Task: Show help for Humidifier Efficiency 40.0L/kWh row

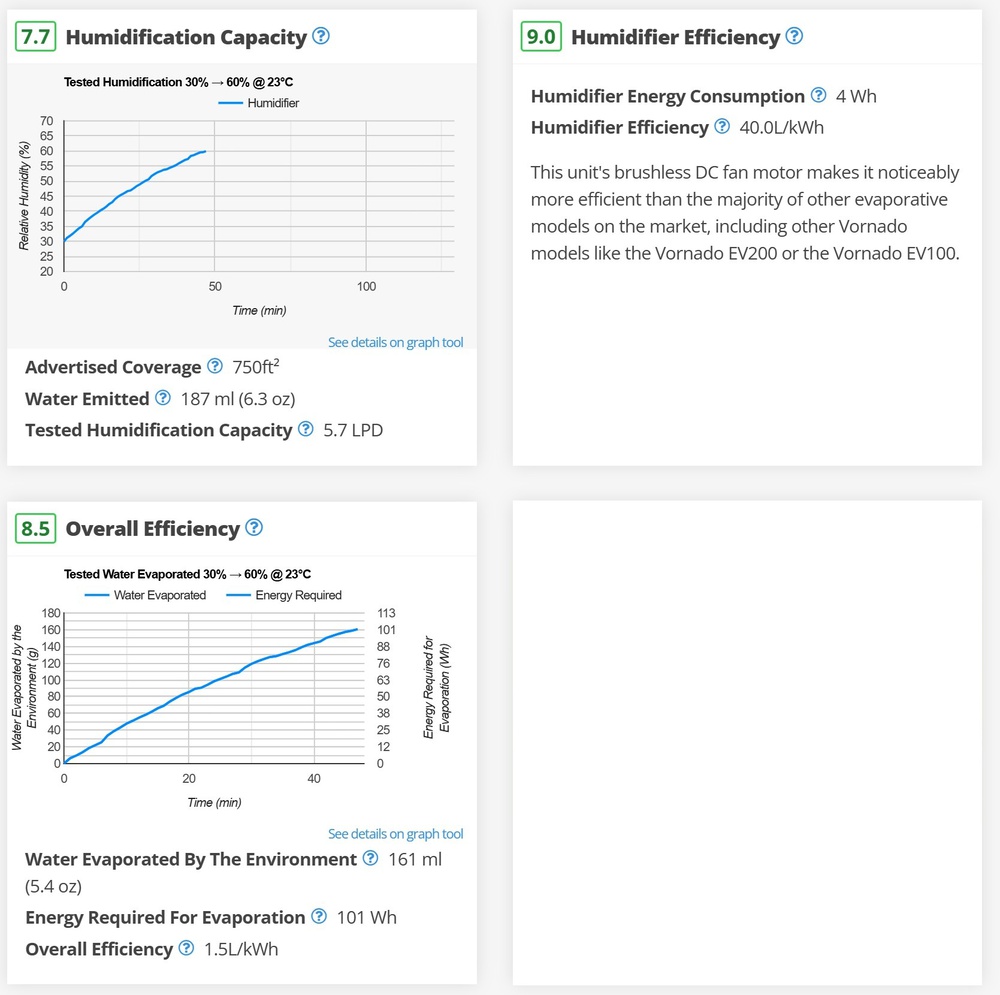Action: click(722, 126)
